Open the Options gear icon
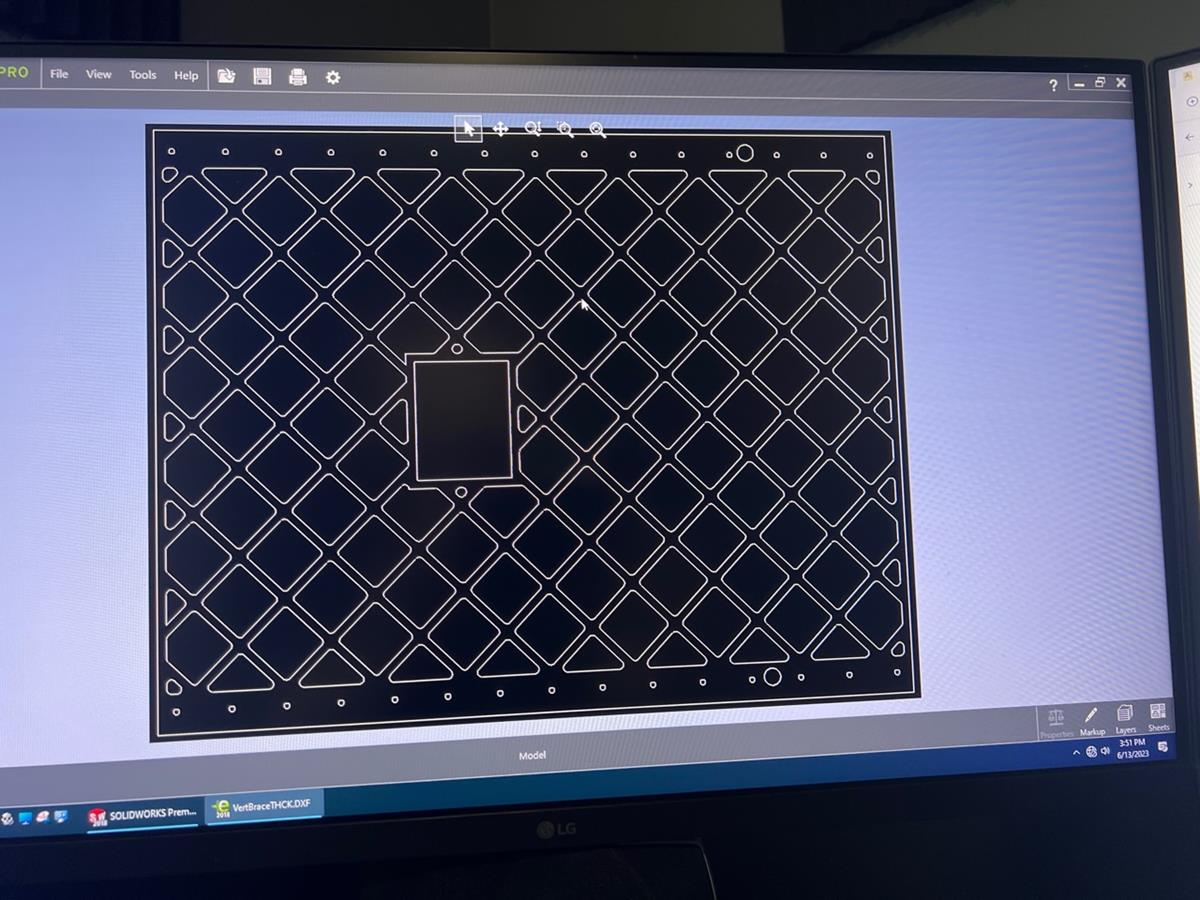The image size is (1200, 900). coord(333,77)
